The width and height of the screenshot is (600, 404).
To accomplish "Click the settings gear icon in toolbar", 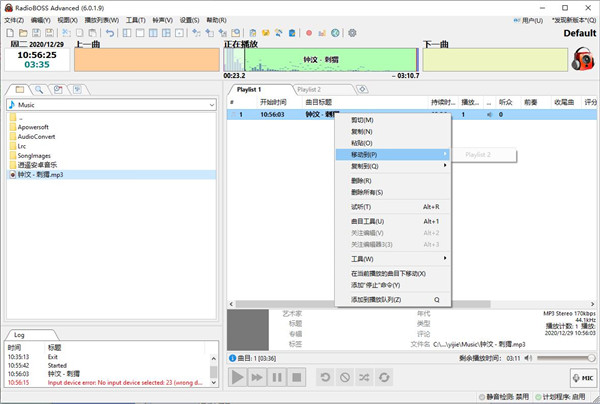I will click(x=352, y=33).
